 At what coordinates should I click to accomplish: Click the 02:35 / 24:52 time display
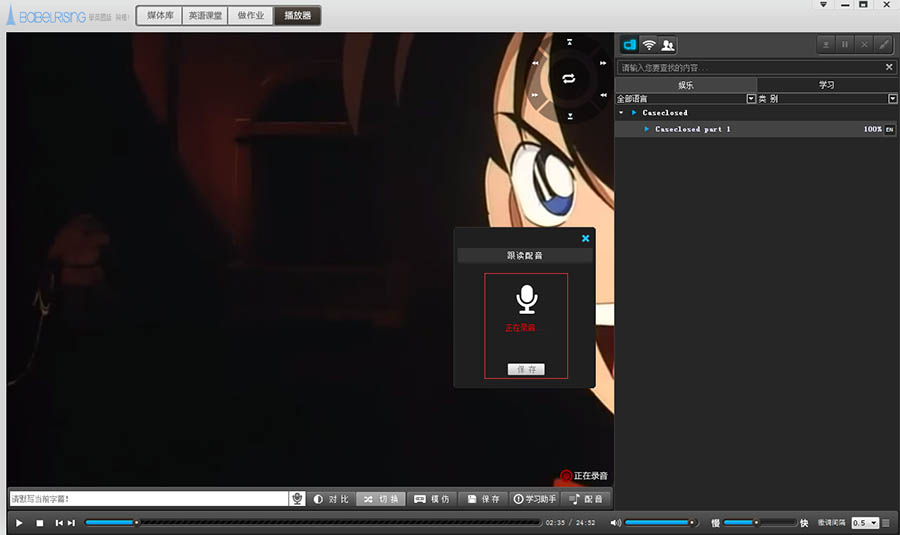pos(570,522)
